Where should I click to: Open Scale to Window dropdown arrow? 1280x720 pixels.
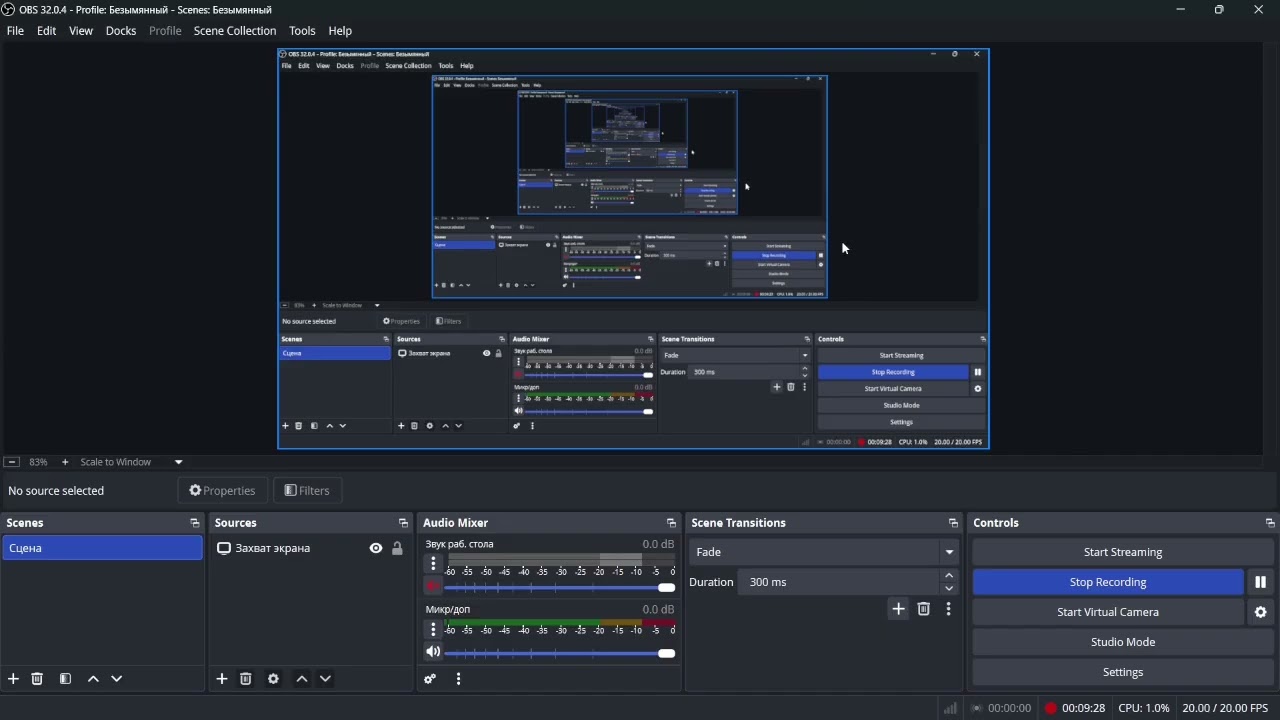coord(179,463)
